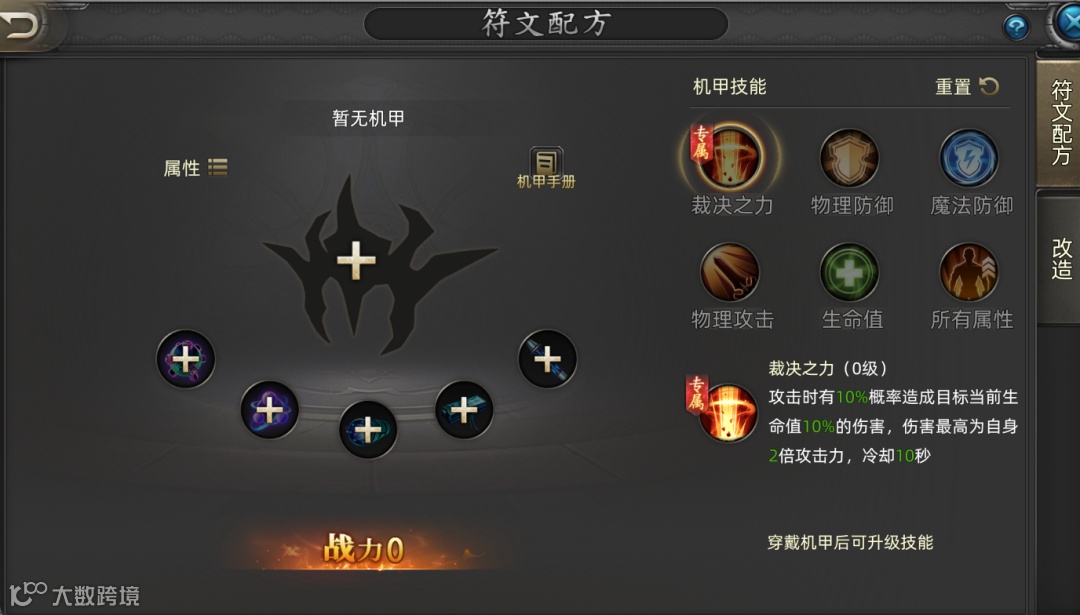Add a mecha via the central plus slot
The width and height of the screenshot is (1080, 615).
[x=356, y=260]
